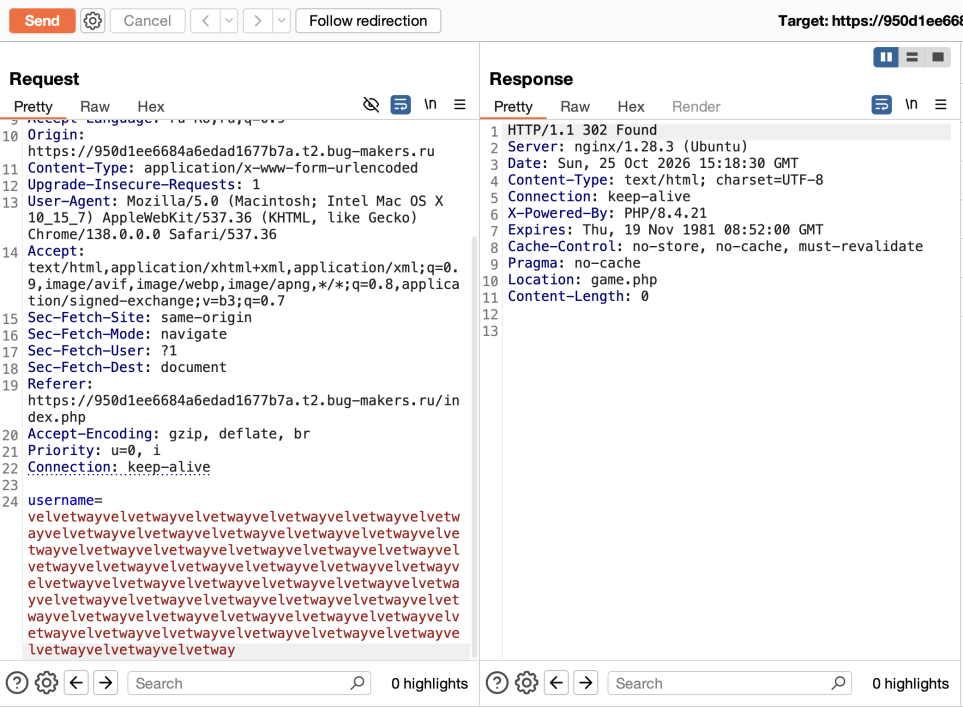Jump to next search match in Response
Image resolution: width=963 pixels, height=708 pixels.
point(586,683)
